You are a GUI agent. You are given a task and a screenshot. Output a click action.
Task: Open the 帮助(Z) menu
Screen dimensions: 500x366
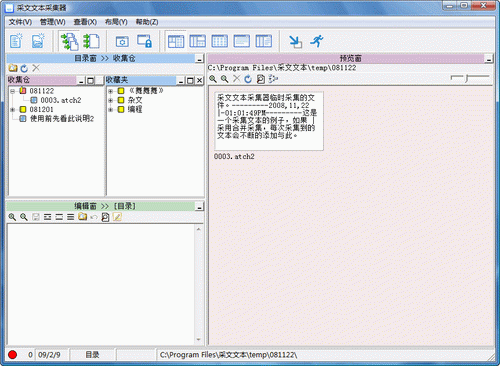[147, 22]
